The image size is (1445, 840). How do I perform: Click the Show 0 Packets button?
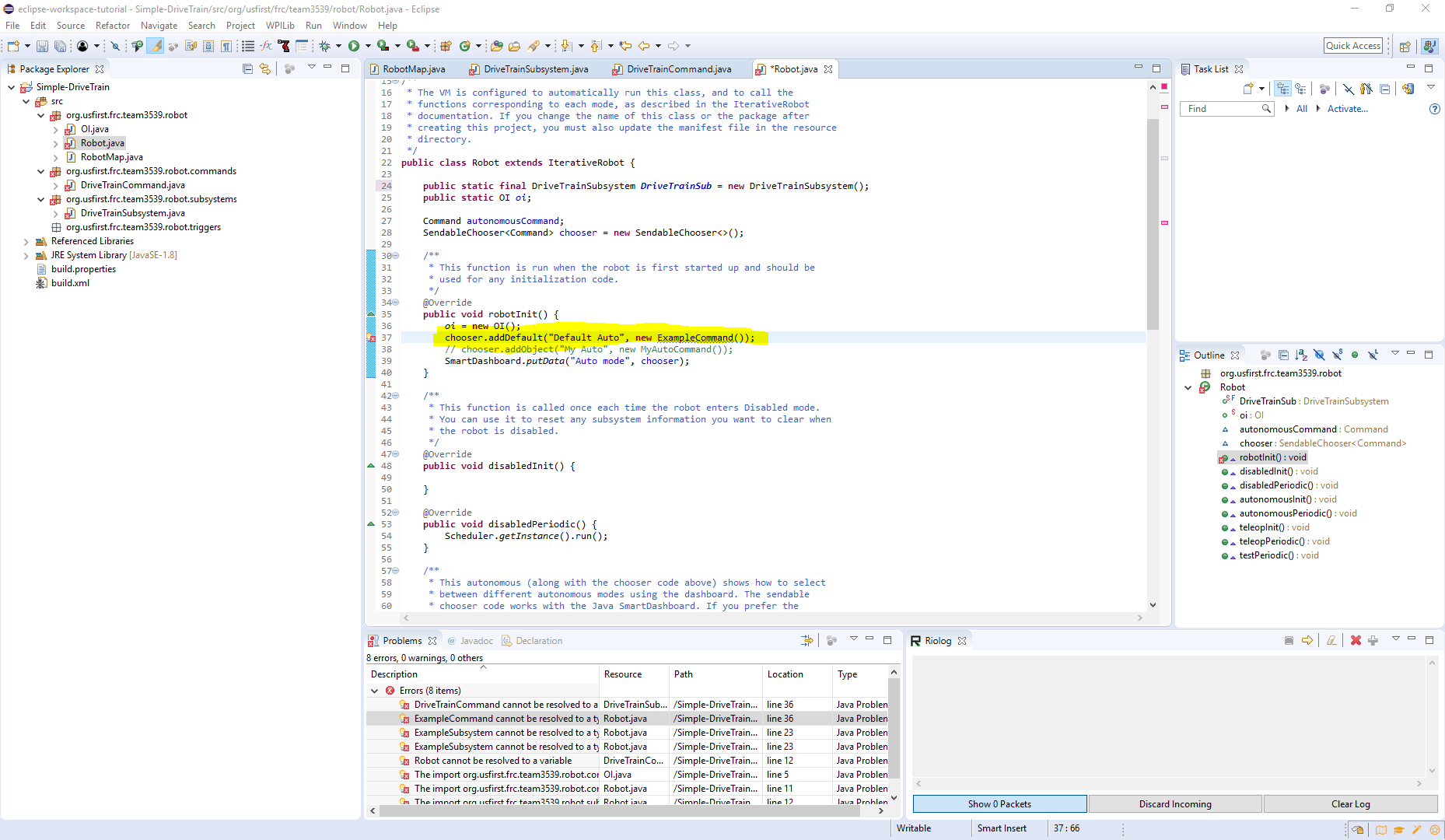[x=999, y=803]
